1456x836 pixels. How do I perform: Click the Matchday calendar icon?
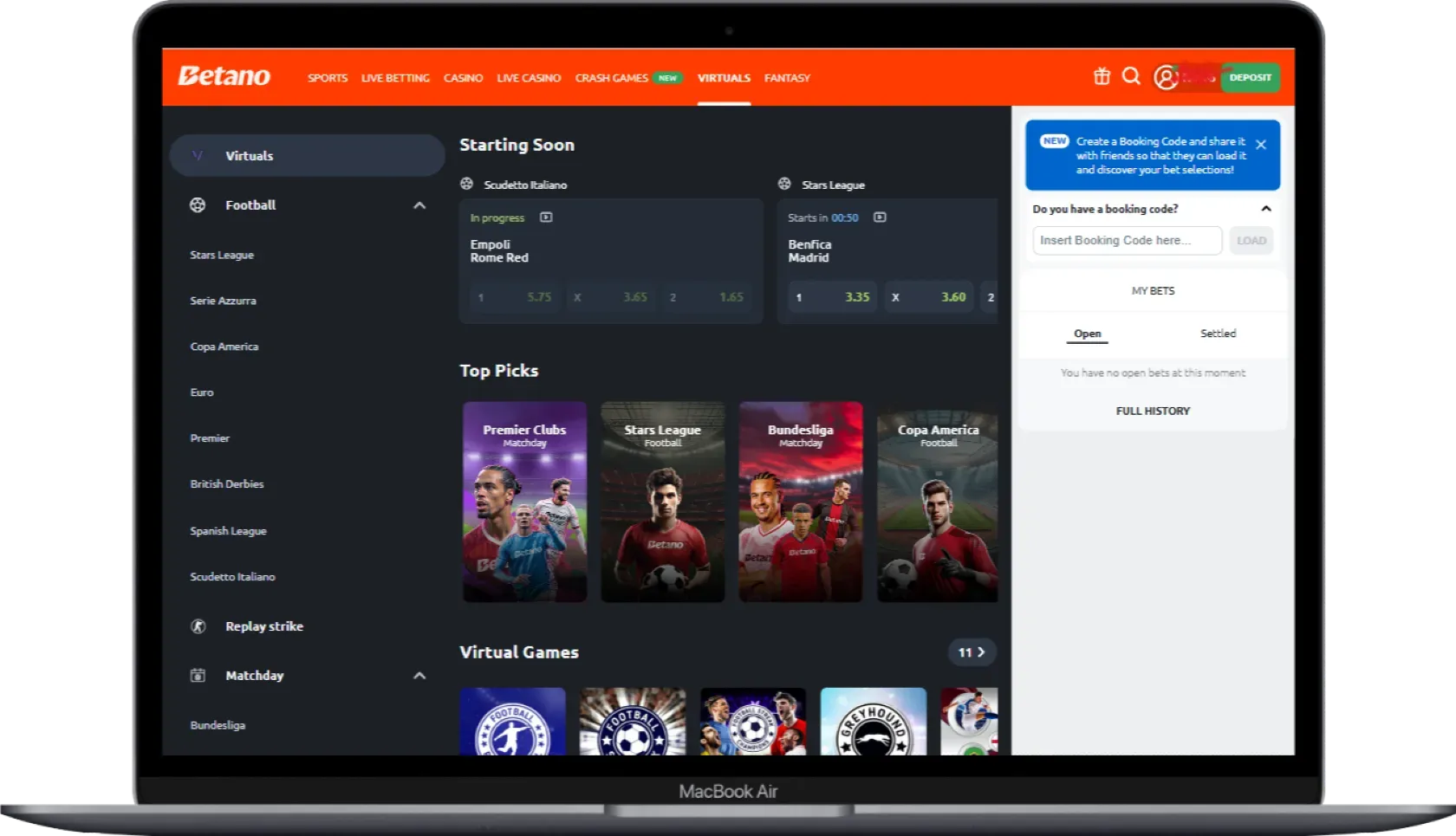pyautogui.click(x=198, y=676)
